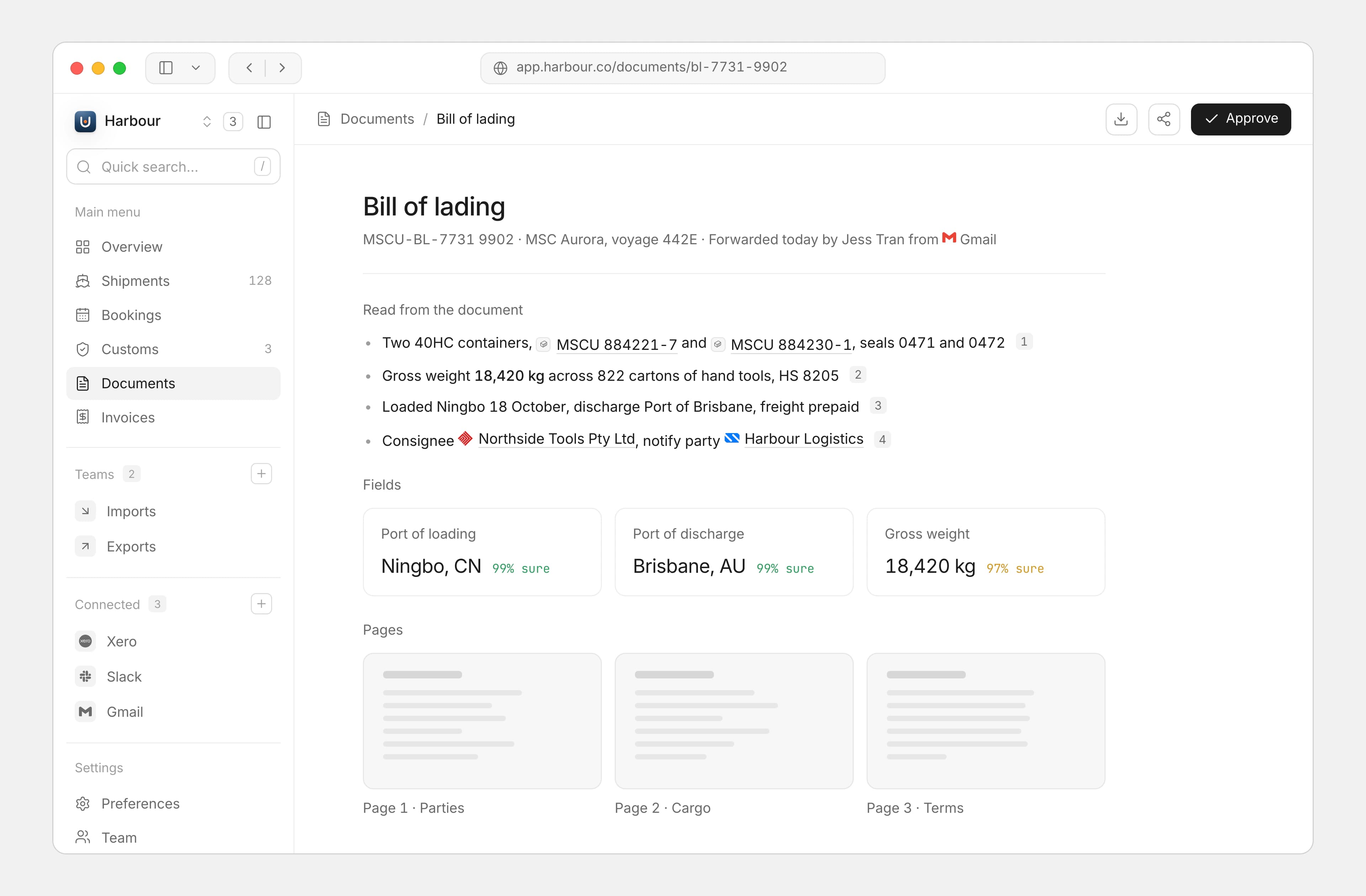Go back with the left chevron
The width and height of the screenshot is (1366, 896).
tap(249, 68)
